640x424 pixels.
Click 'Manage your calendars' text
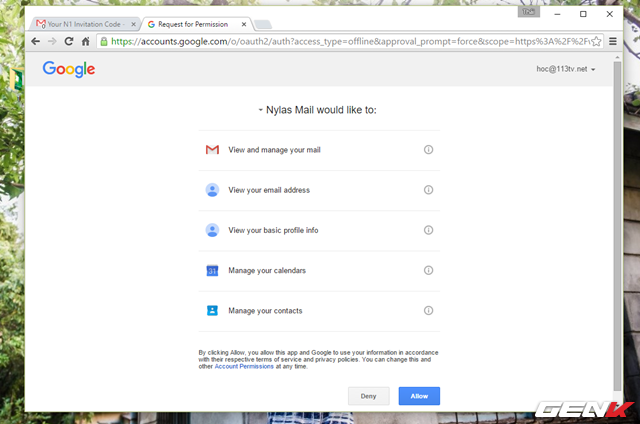267,270
